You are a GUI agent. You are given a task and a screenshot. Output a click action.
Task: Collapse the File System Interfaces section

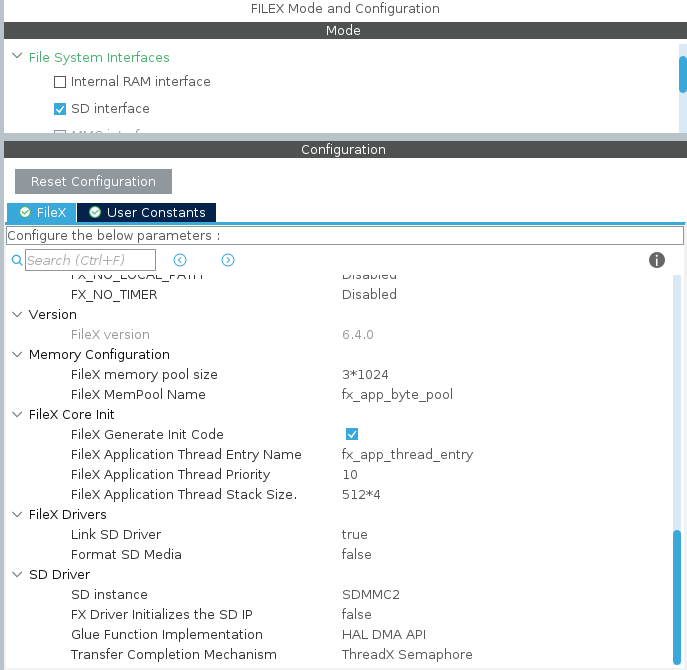(17, 56)
